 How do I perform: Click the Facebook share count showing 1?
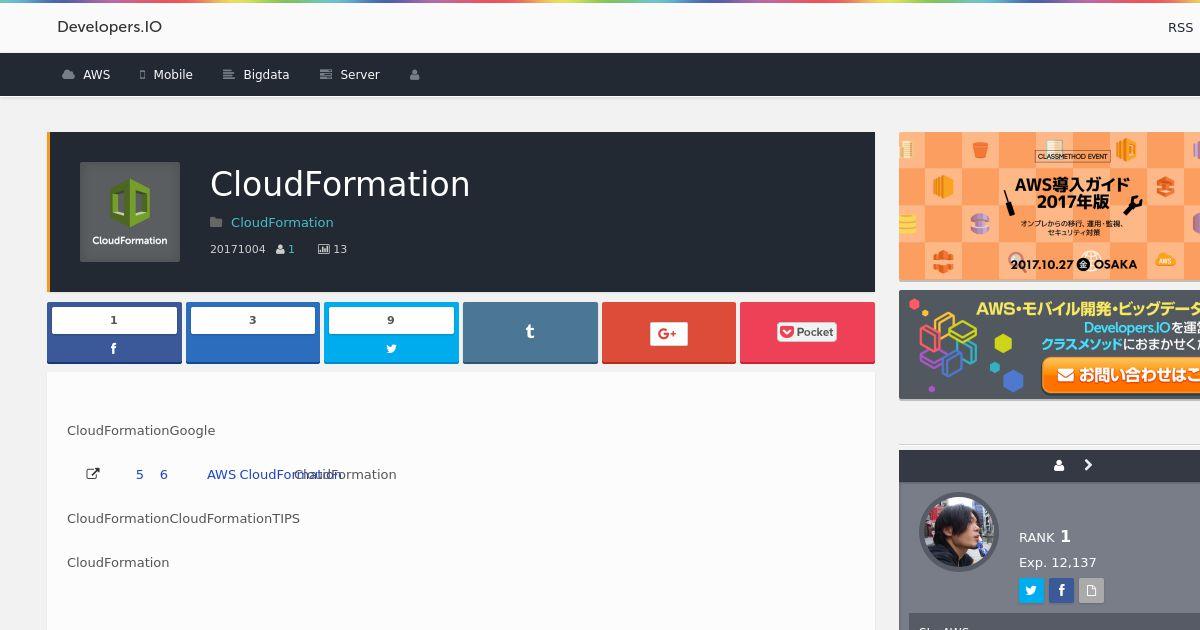114,320
